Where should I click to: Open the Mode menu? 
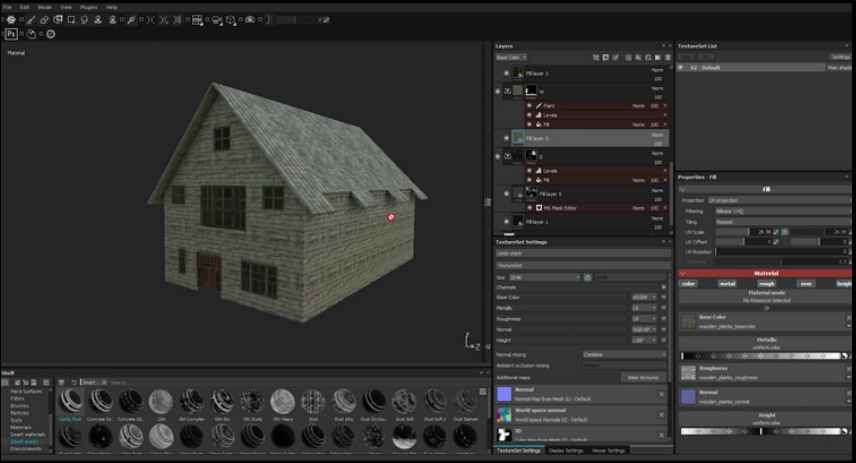[x=45, y=7]
